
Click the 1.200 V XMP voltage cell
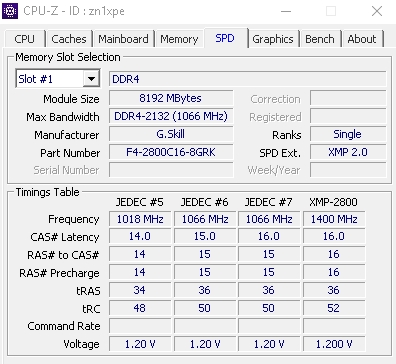[x=334, y=344]
